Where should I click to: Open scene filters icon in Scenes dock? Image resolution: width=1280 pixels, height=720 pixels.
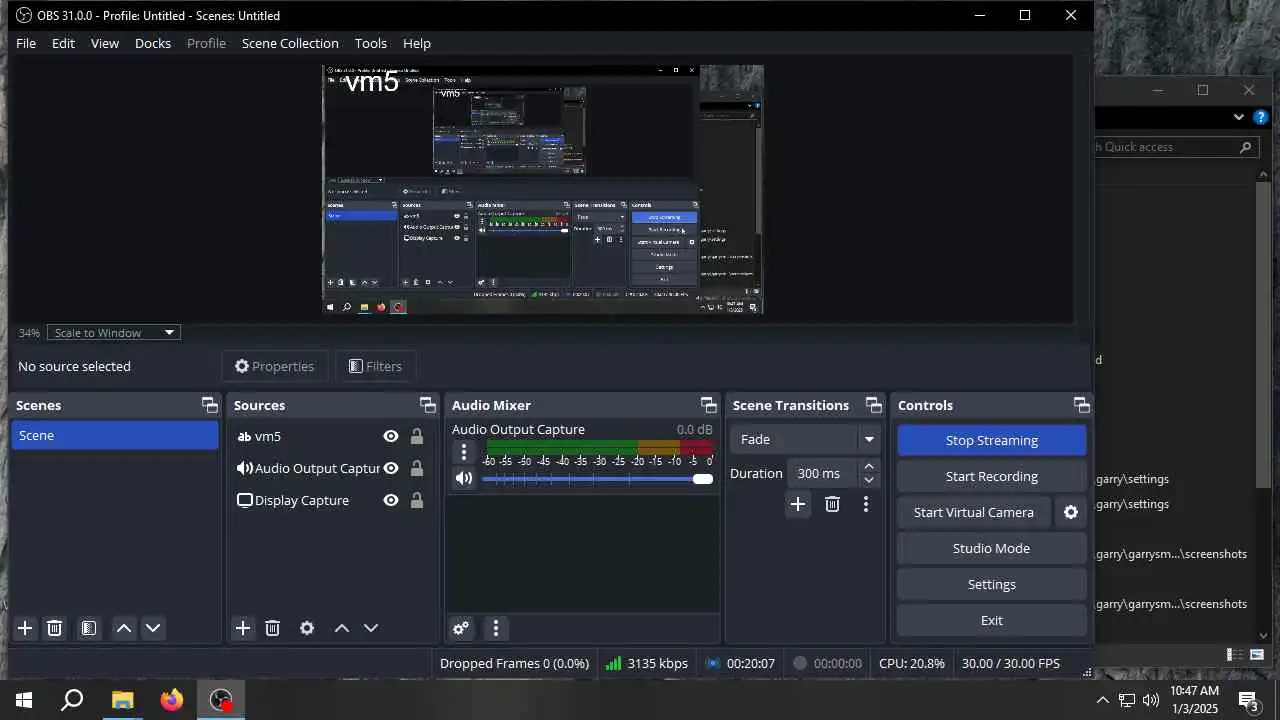[x=89, y=628]
